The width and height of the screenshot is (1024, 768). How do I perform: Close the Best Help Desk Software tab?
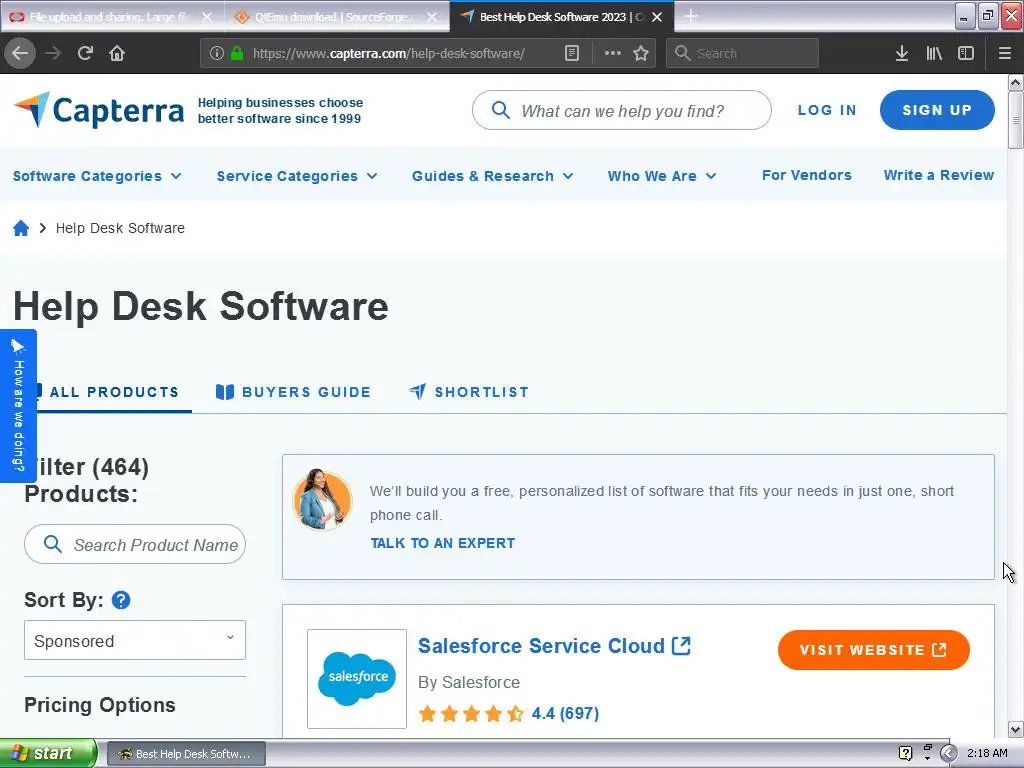[657, 17]
